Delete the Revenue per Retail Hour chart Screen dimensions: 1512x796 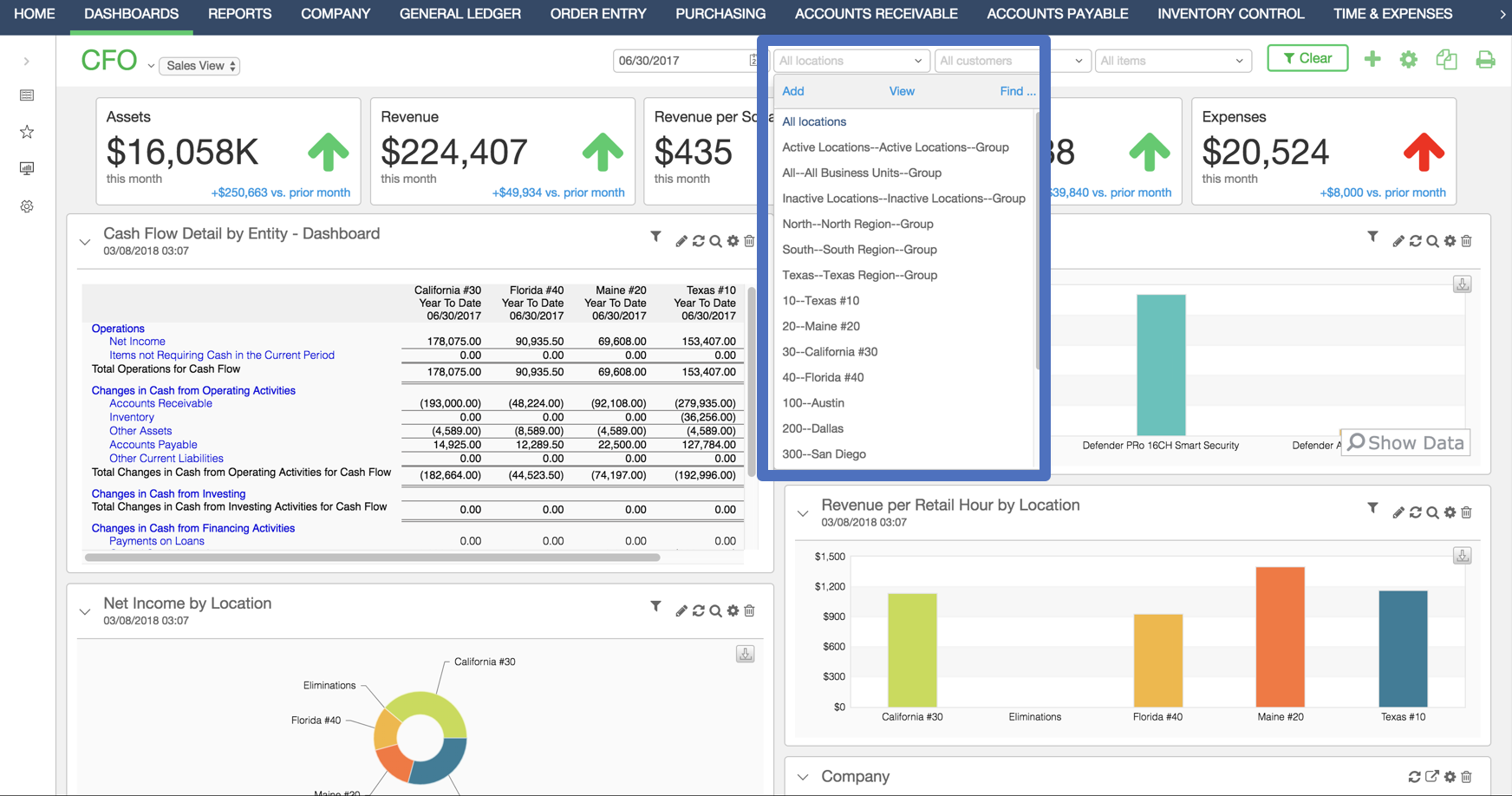[1466, 512]
